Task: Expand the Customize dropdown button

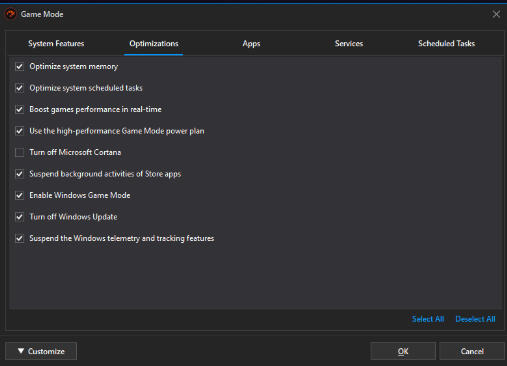Action: click(x=41, y=351)
